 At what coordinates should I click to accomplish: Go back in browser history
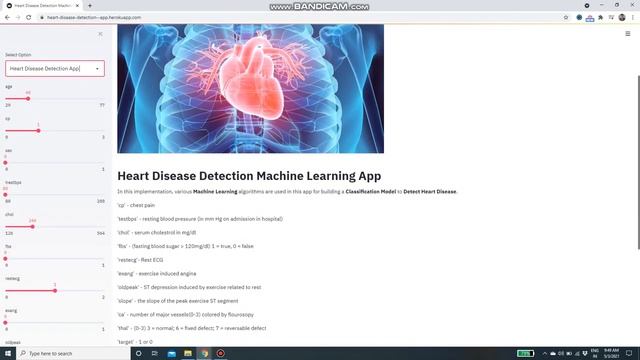coord(7,18)
